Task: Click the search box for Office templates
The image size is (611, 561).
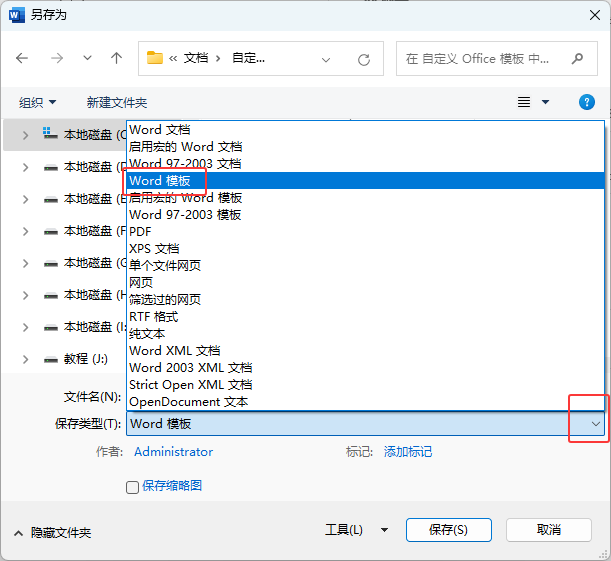Action: (x=496, y=58)
